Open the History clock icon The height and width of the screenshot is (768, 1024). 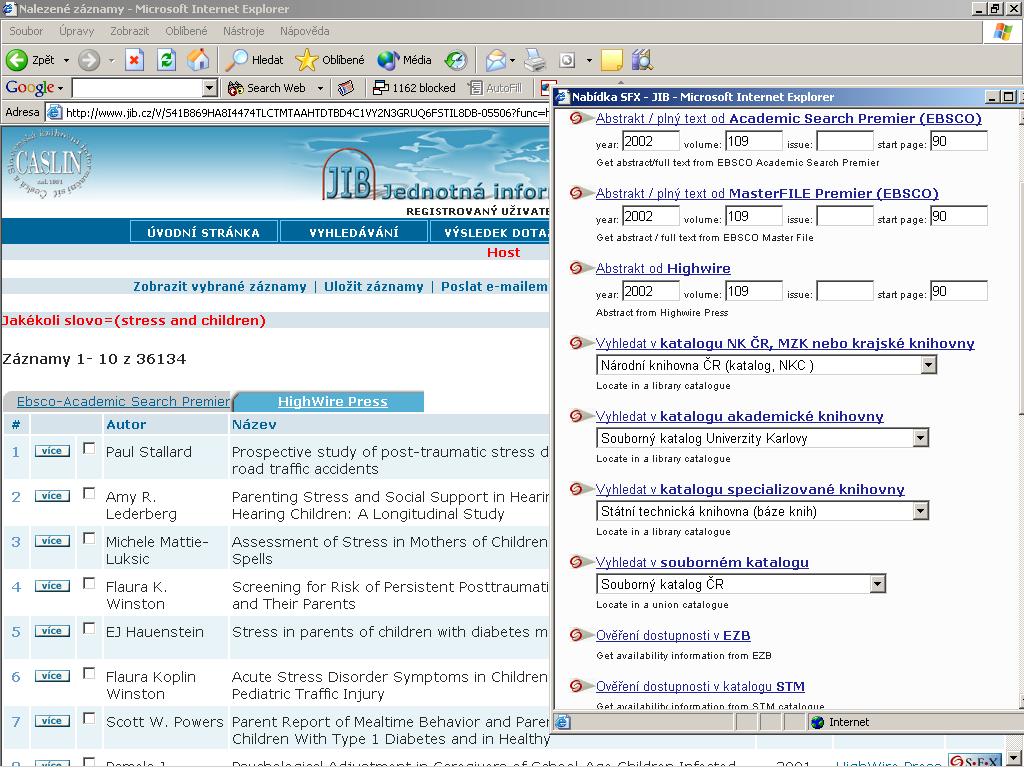[x=456, y=60]
